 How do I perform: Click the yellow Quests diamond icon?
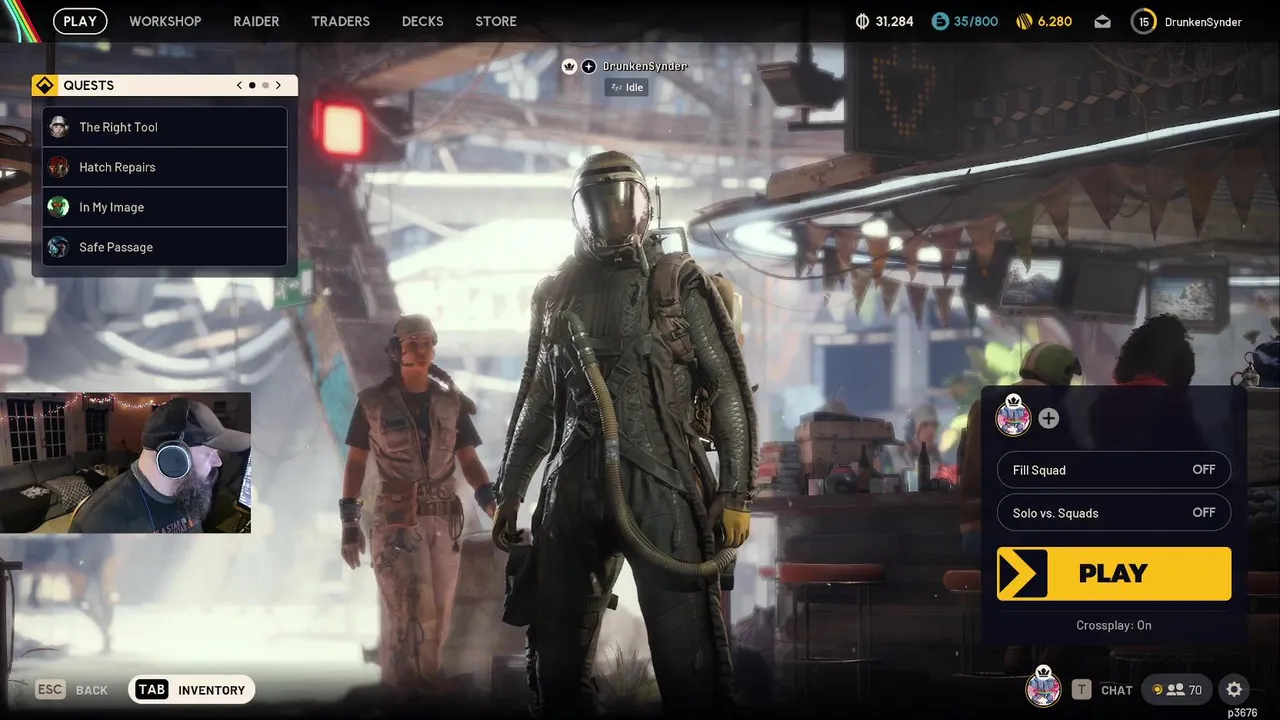click(x=44, y=85)
